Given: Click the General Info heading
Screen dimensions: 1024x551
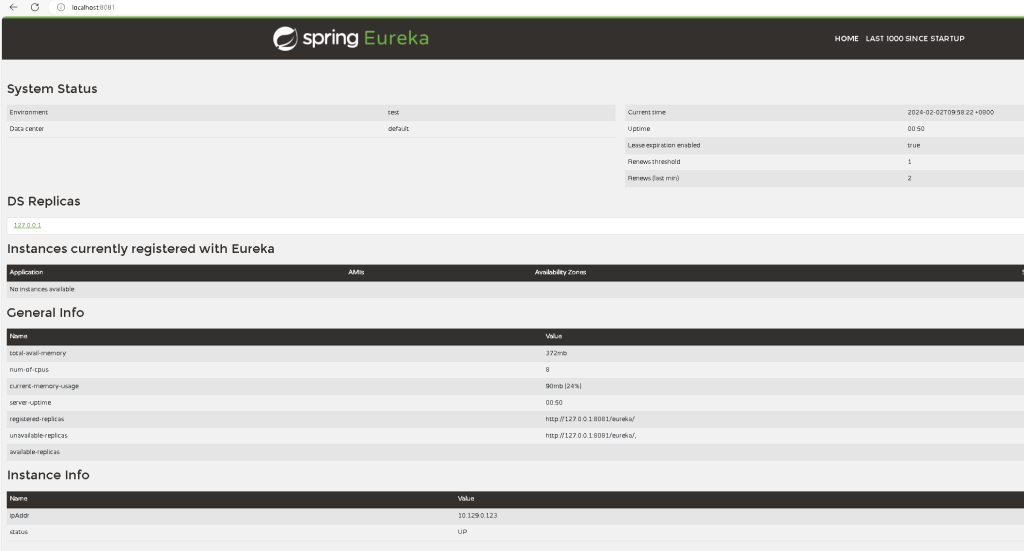Looking at the screenshot, I should click(x=45, y=313).
